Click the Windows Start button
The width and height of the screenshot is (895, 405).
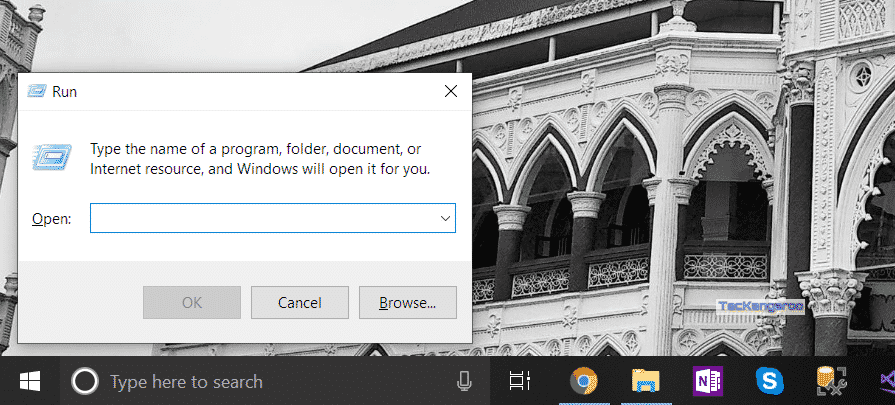(30, 381)
